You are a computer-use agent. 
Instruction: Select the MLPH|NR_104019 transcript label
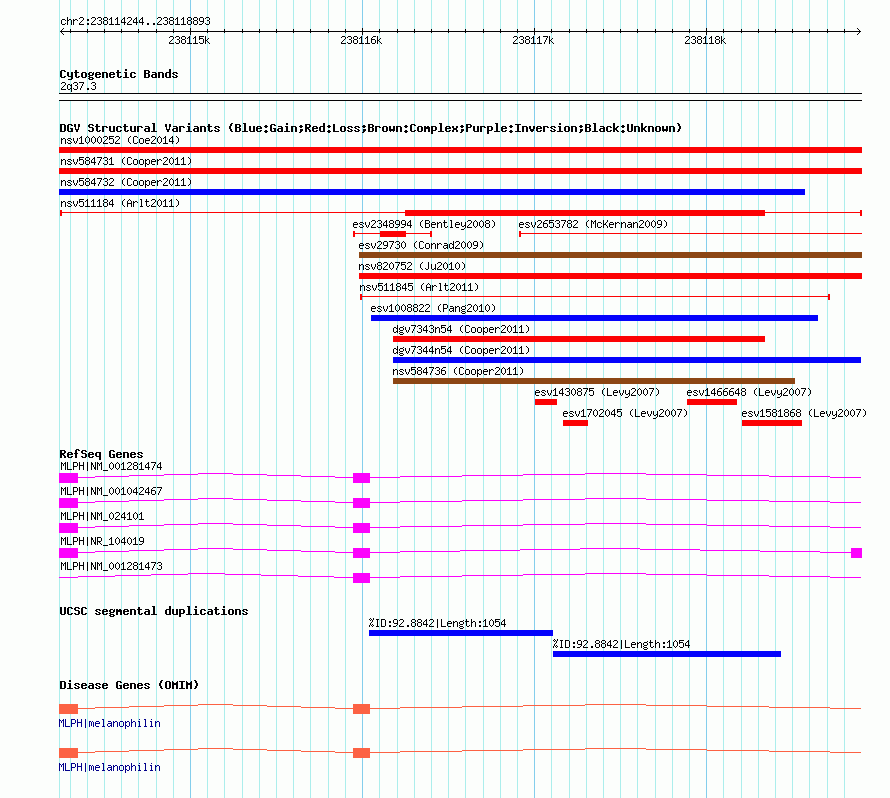click(102, 541)
